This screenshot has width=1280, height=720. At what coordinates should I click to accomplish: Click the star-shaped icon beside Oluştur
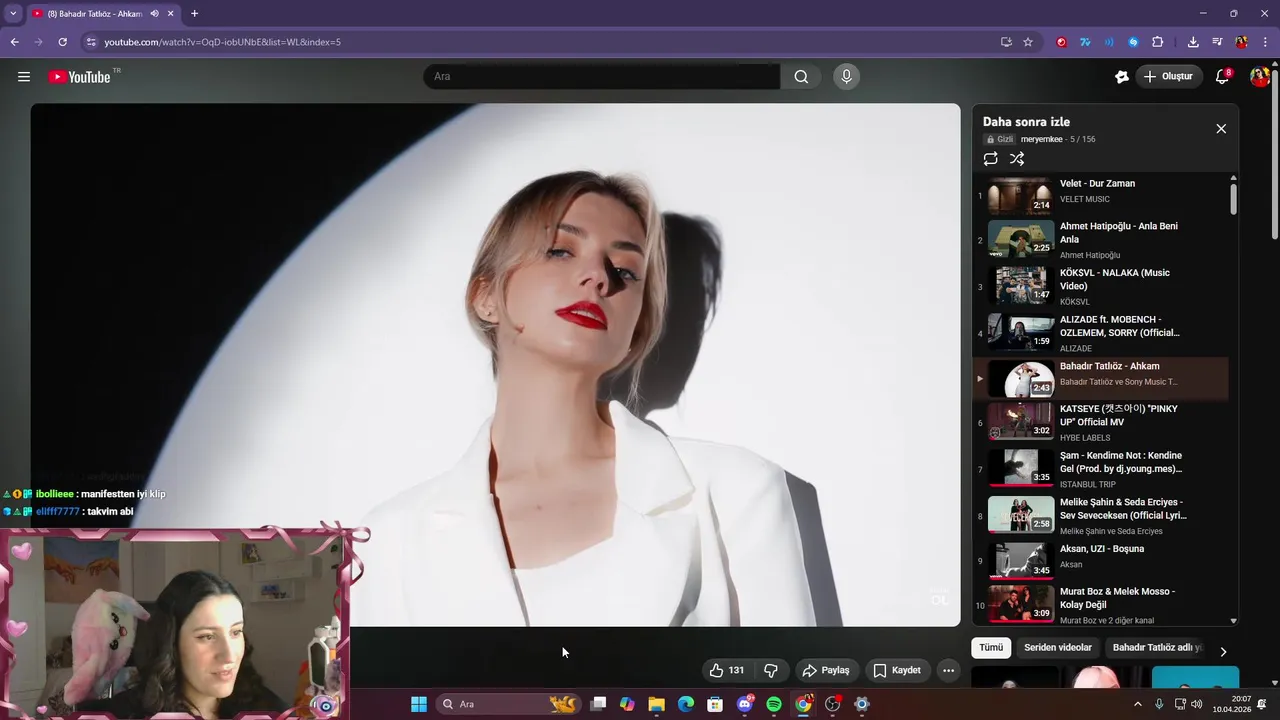(x=1122, y=77)
